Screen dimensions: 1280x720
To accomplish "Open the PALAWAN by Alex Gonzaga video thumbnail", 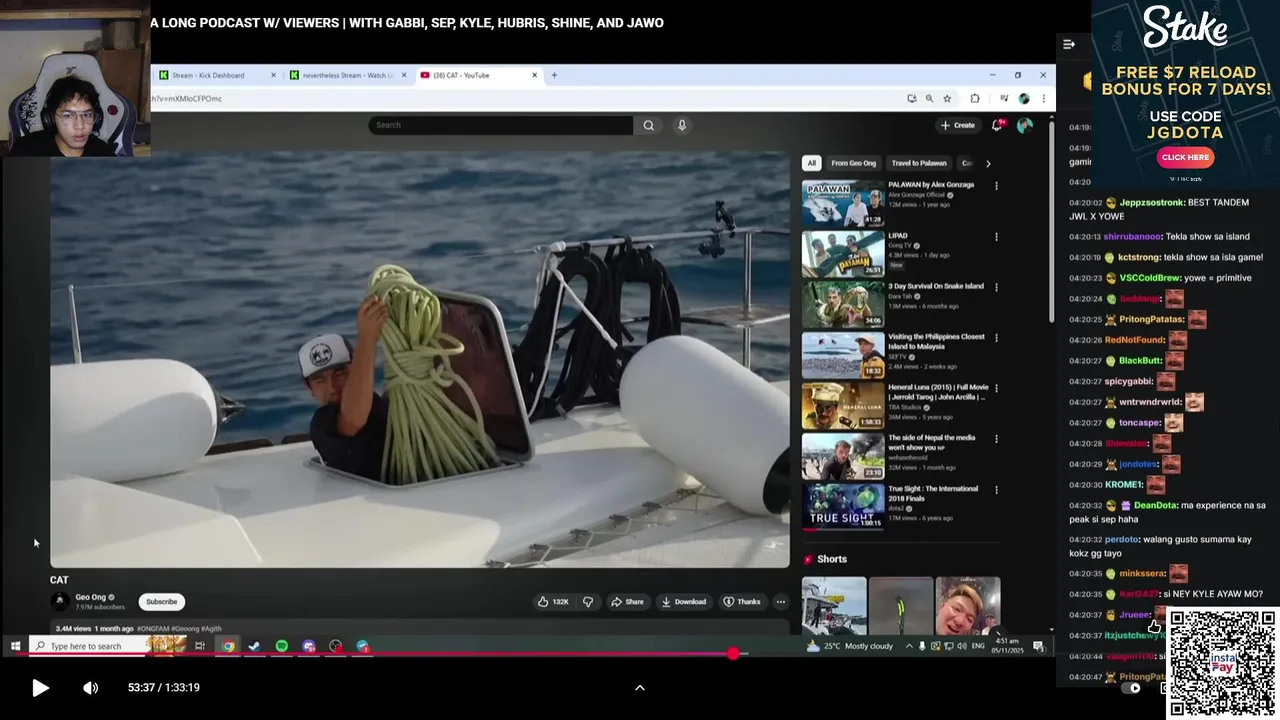I will coord(843,203).
